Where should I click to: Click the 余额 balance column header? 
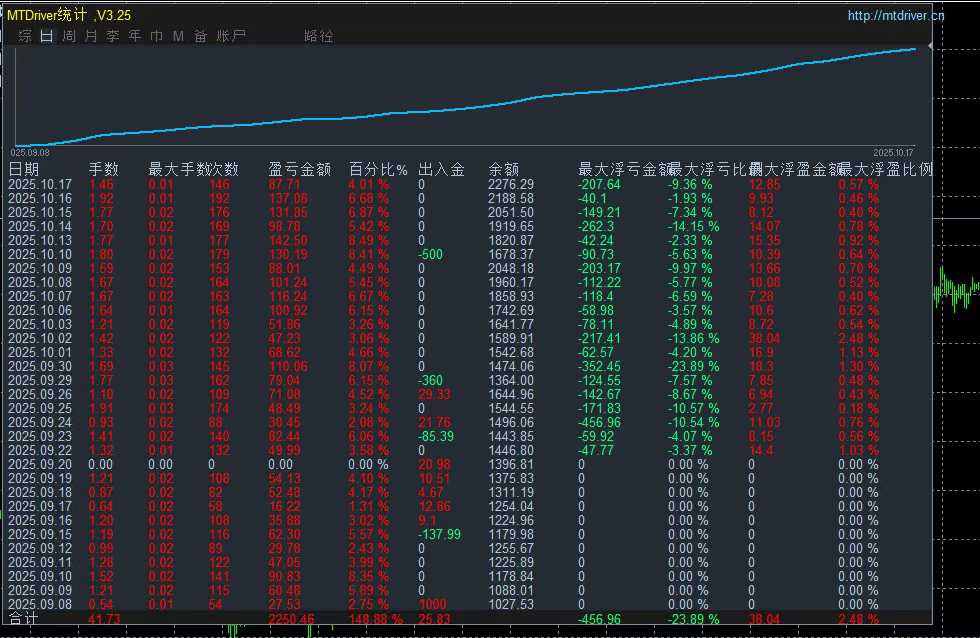504,169
